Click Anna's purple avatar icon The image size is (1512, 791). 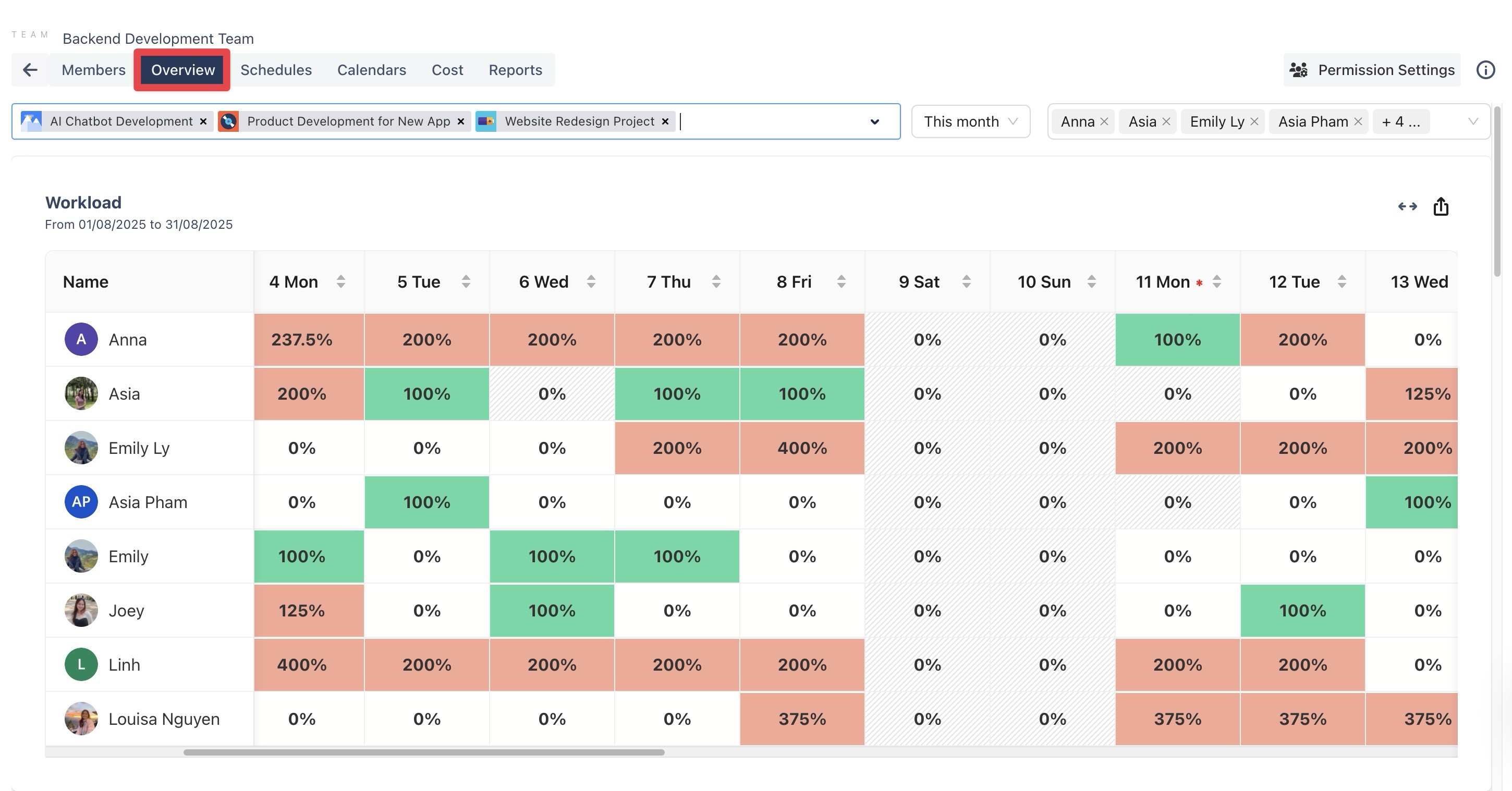click(x=81, y=340)
